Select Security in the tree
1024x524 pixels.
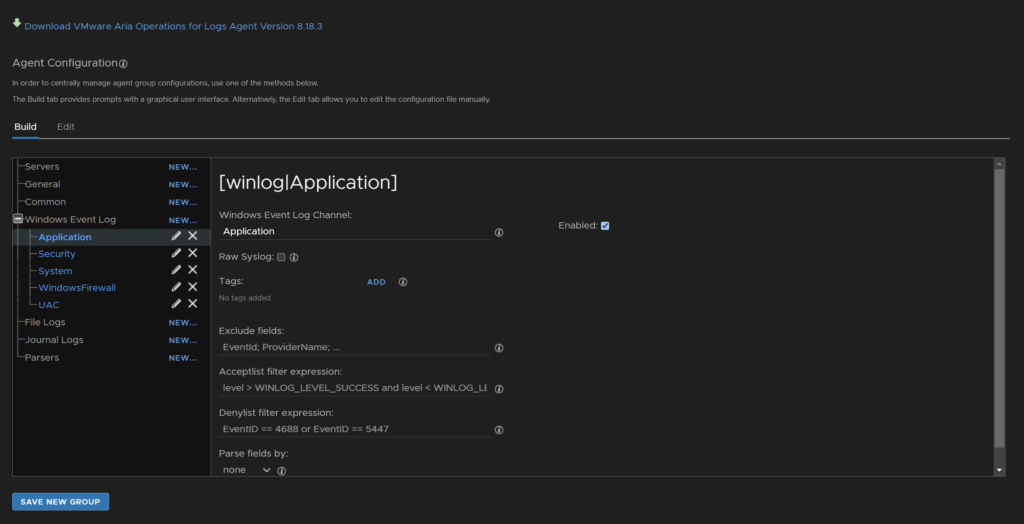[57, 254]
